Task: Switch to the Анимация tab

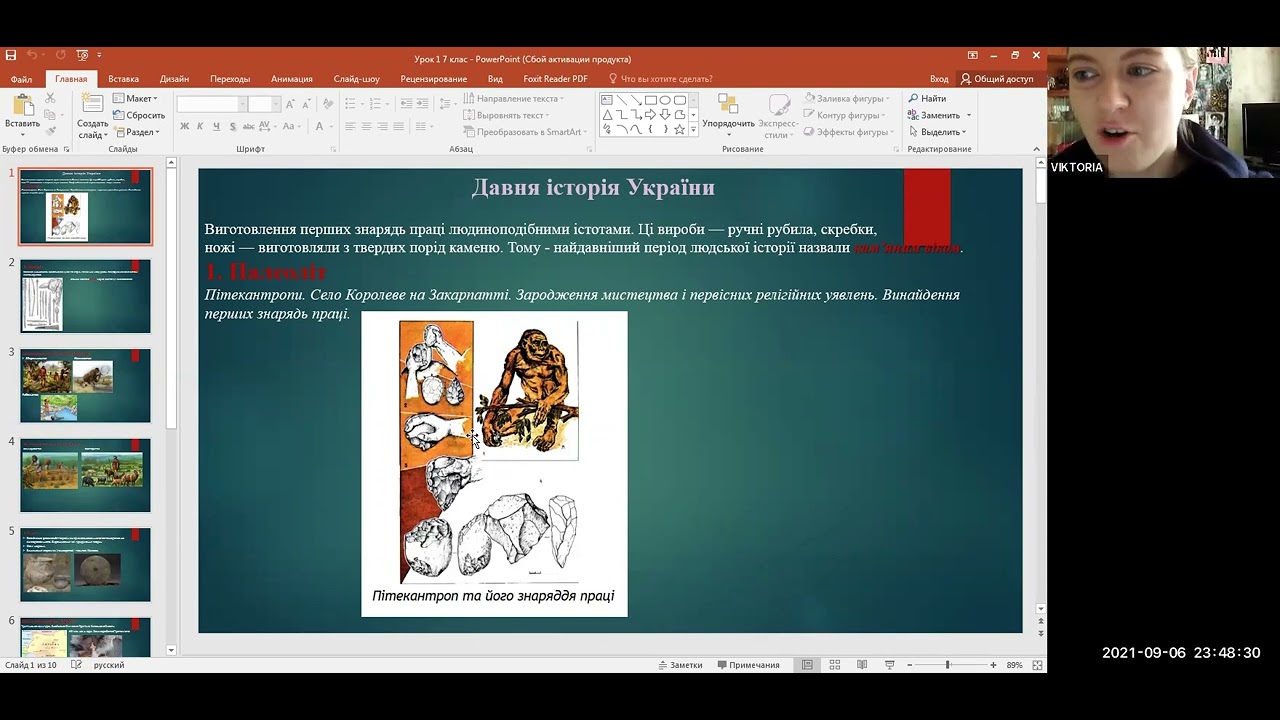Action: tap(292, 79)
